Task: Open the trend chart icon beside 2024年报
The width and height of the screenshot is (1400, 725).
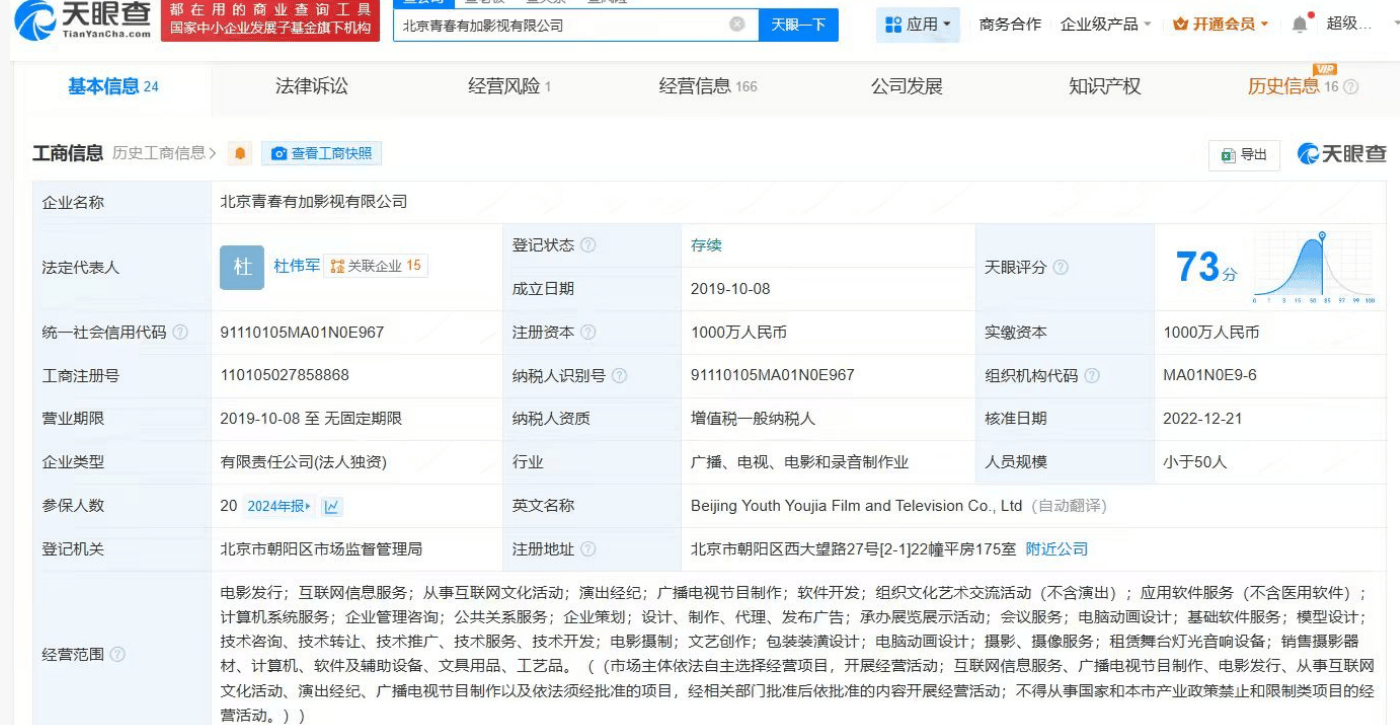Action: (332, 506)
